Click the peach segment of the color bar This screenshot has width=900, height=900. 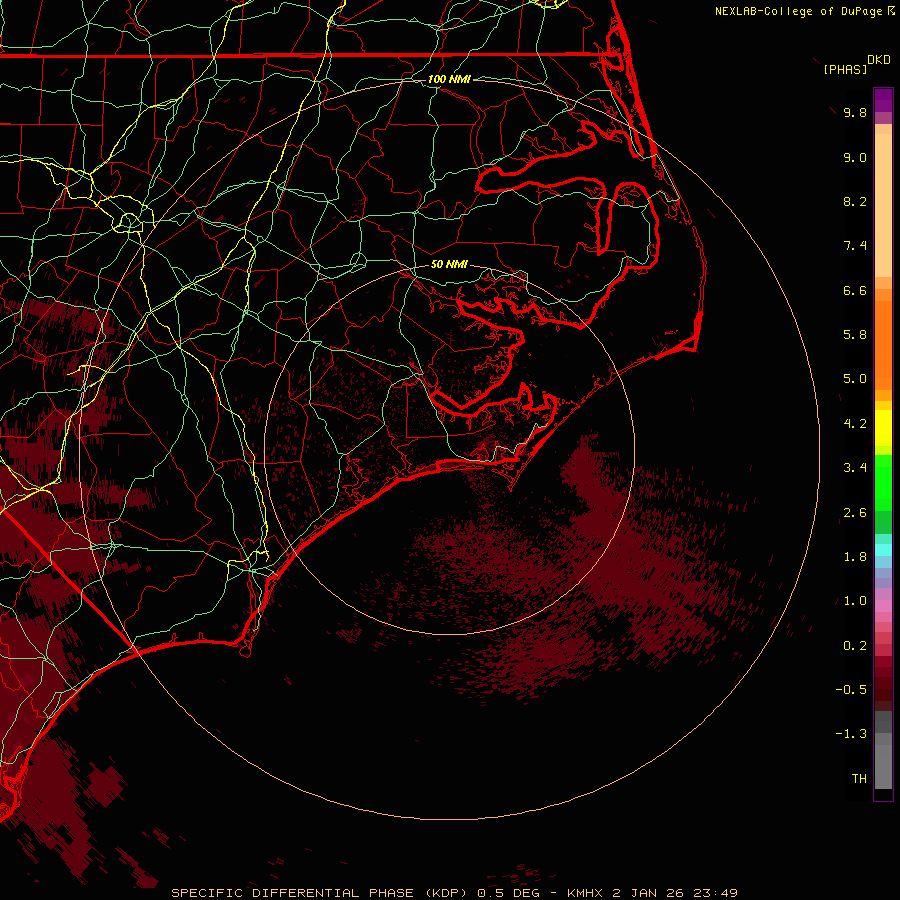[x=883, y=205]
